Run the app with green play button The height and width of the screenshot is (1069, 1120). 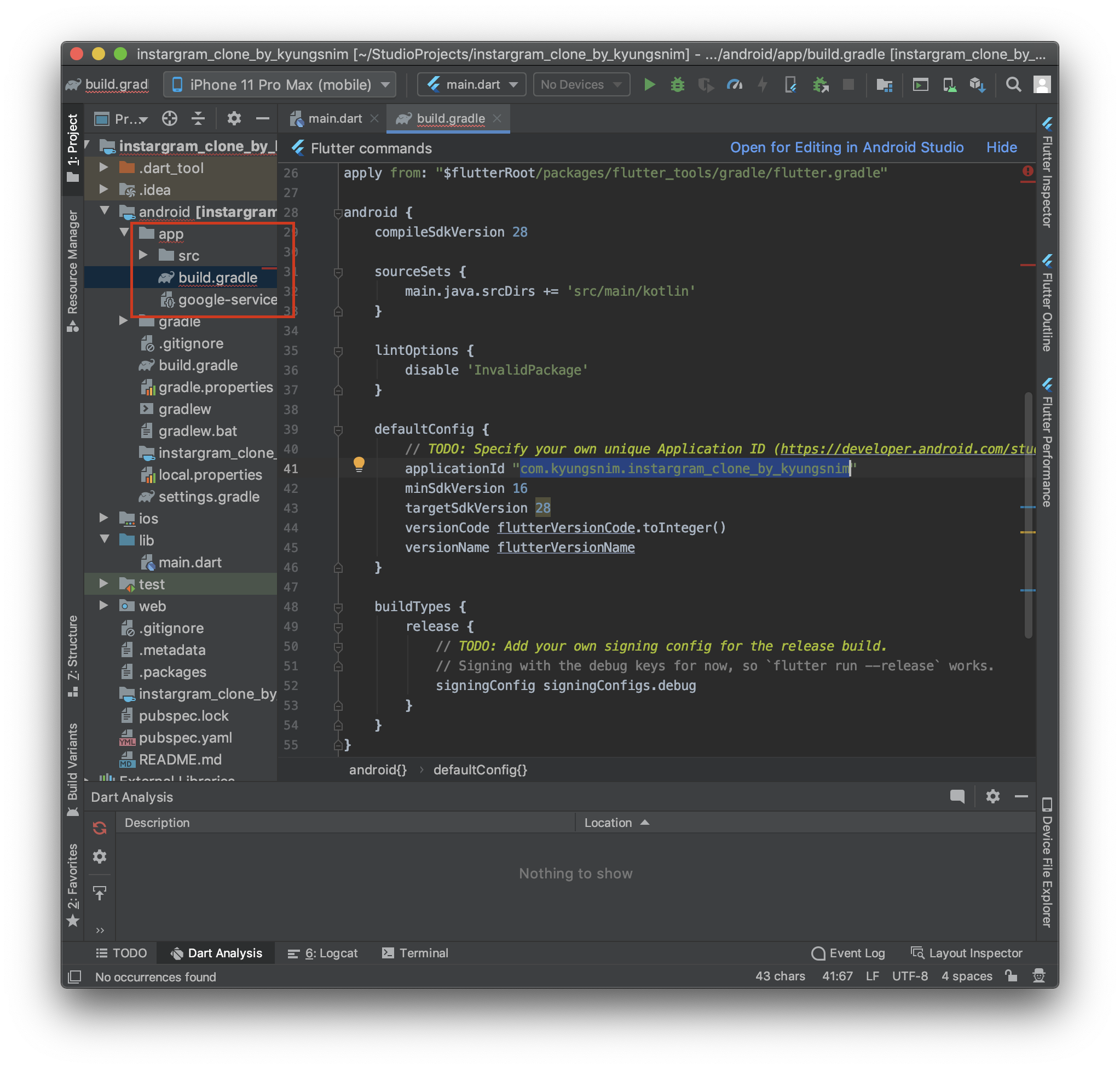click(x=649, y=85)
